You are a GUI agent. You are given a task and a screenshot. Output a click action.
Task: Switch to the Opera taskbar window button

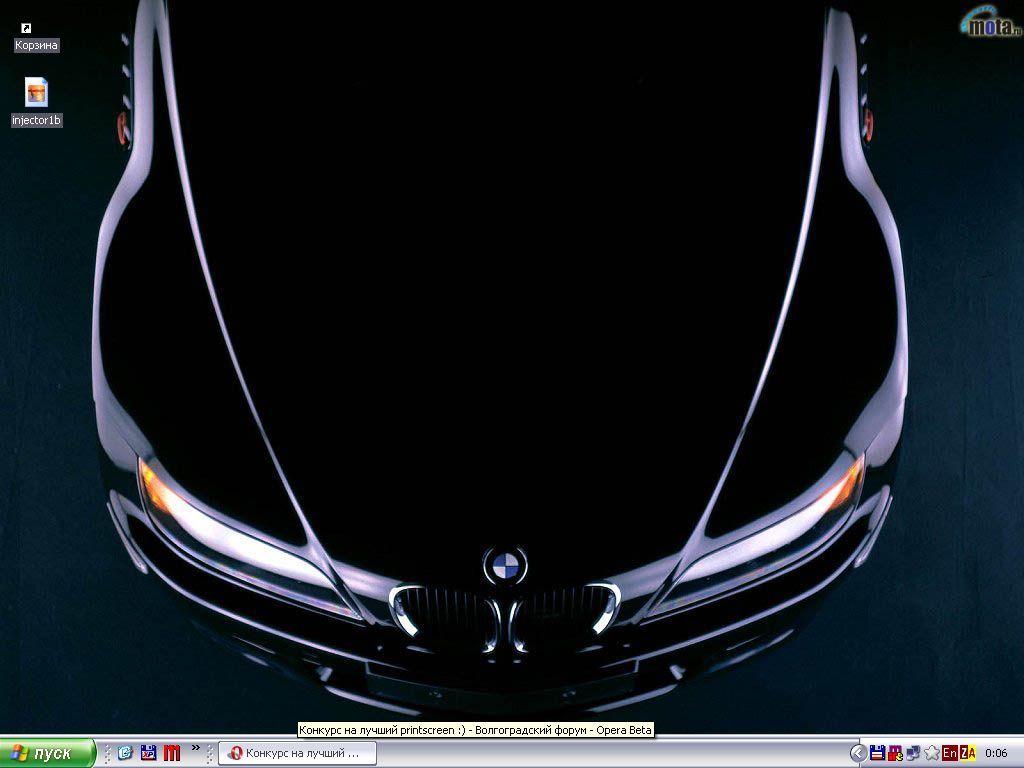[x=298, y=753]
